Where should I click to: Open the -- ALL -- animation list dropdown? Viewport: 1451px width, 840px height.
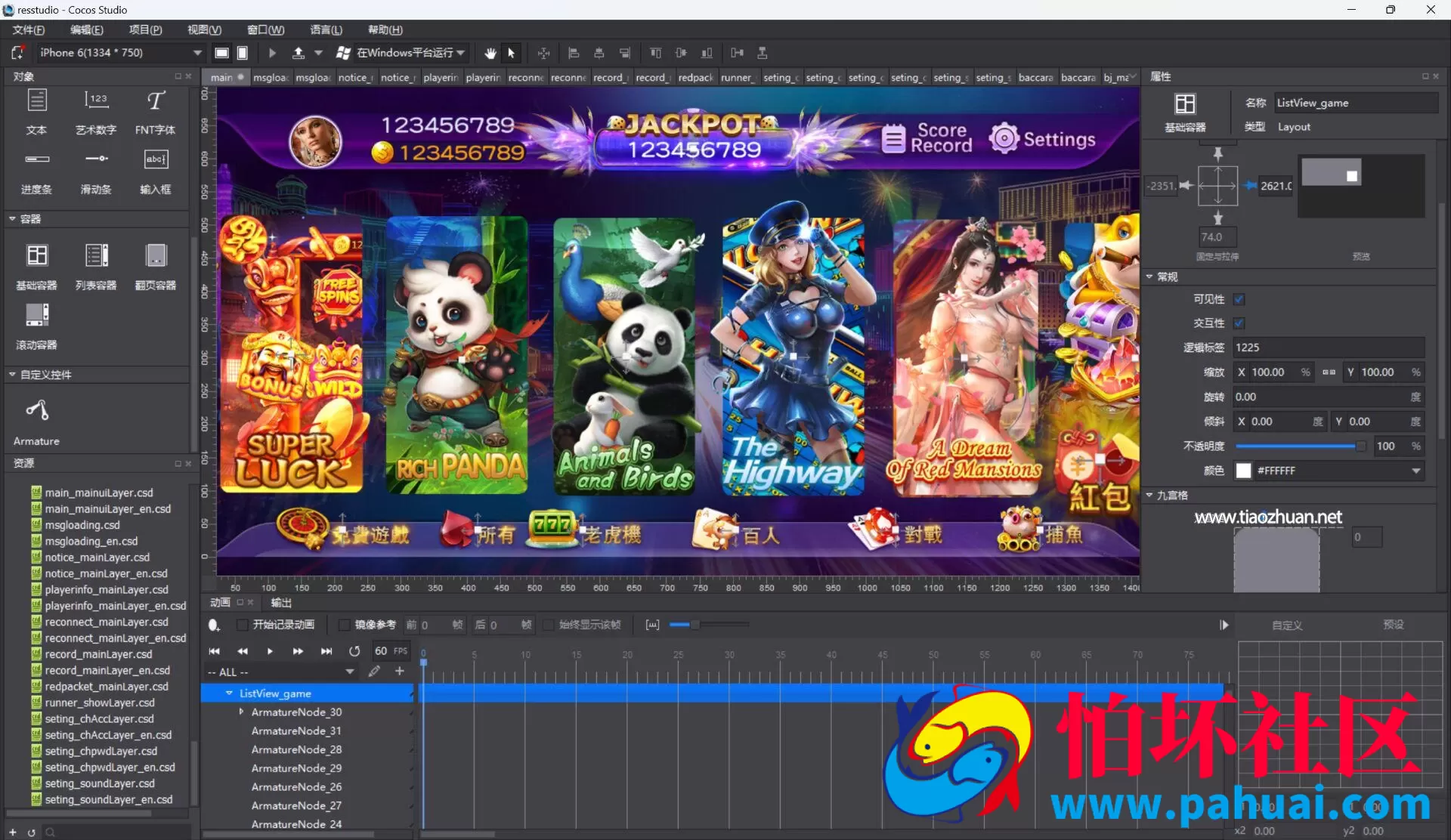[x=280, y=672]
